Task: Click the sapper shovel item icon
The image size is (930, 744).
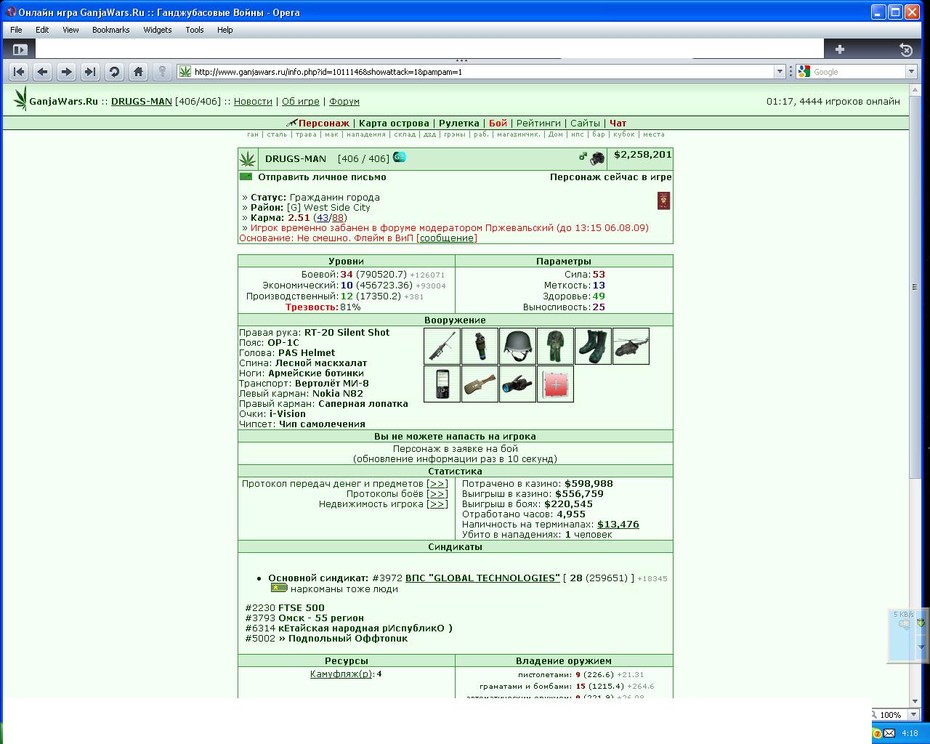Action: [479, 384]
